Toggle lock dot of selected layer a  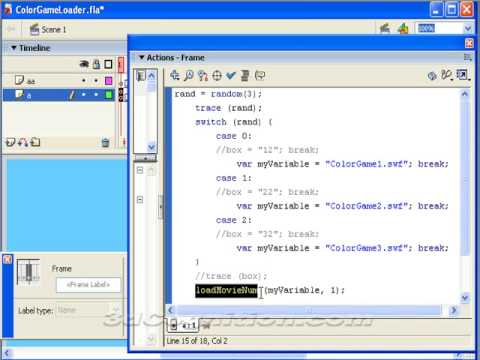point(96,95)
